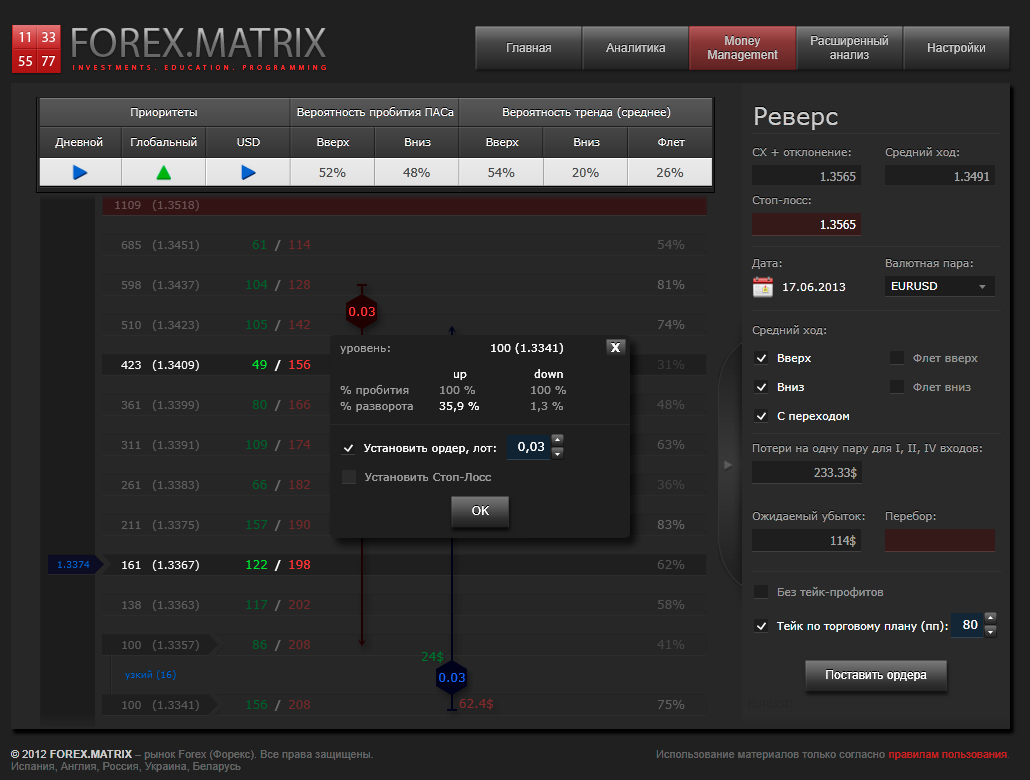Click the expected loss 114$ field
The height and width of the screenshot is (780, 1030).
coord(806,541)
